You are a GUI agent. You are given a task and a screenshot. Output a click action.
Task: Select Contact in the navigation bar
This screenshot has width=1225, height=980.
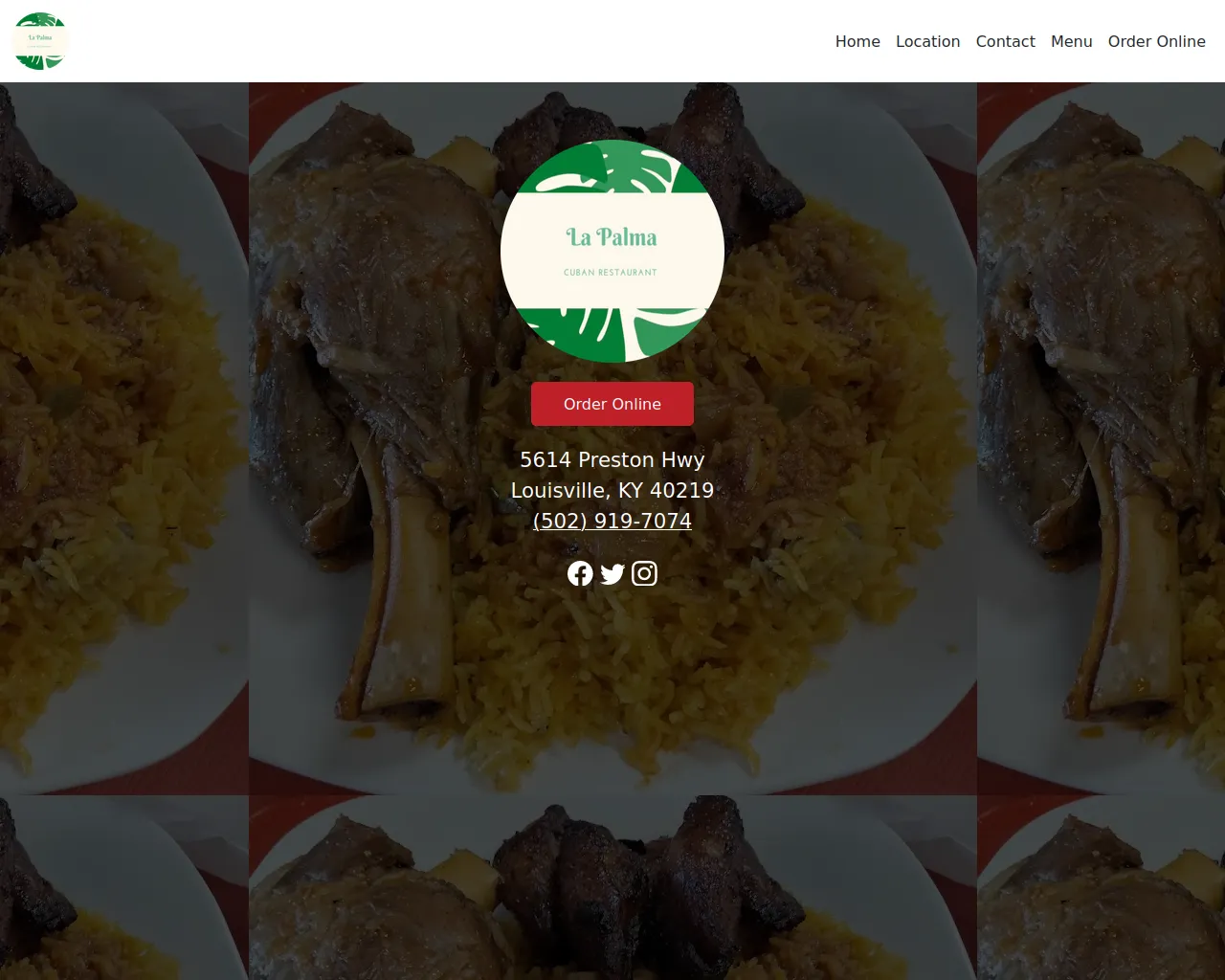[1005, 41]
